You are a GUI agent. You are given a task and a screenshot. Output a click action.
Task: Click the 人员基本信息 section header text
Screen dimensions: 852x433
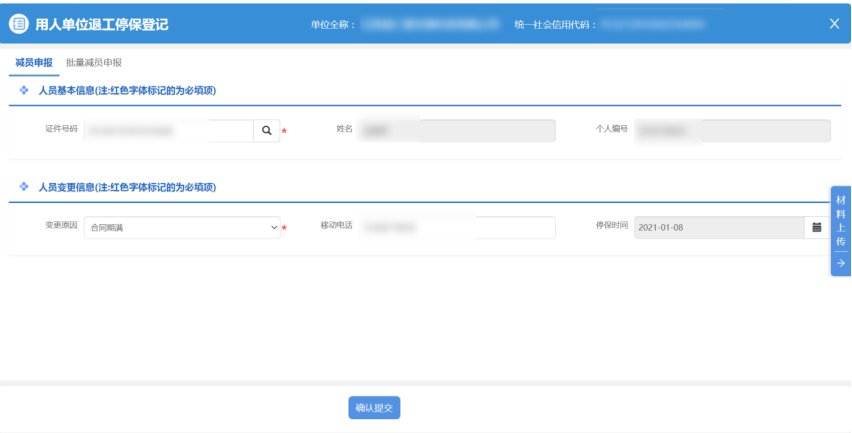pos(127,91)
